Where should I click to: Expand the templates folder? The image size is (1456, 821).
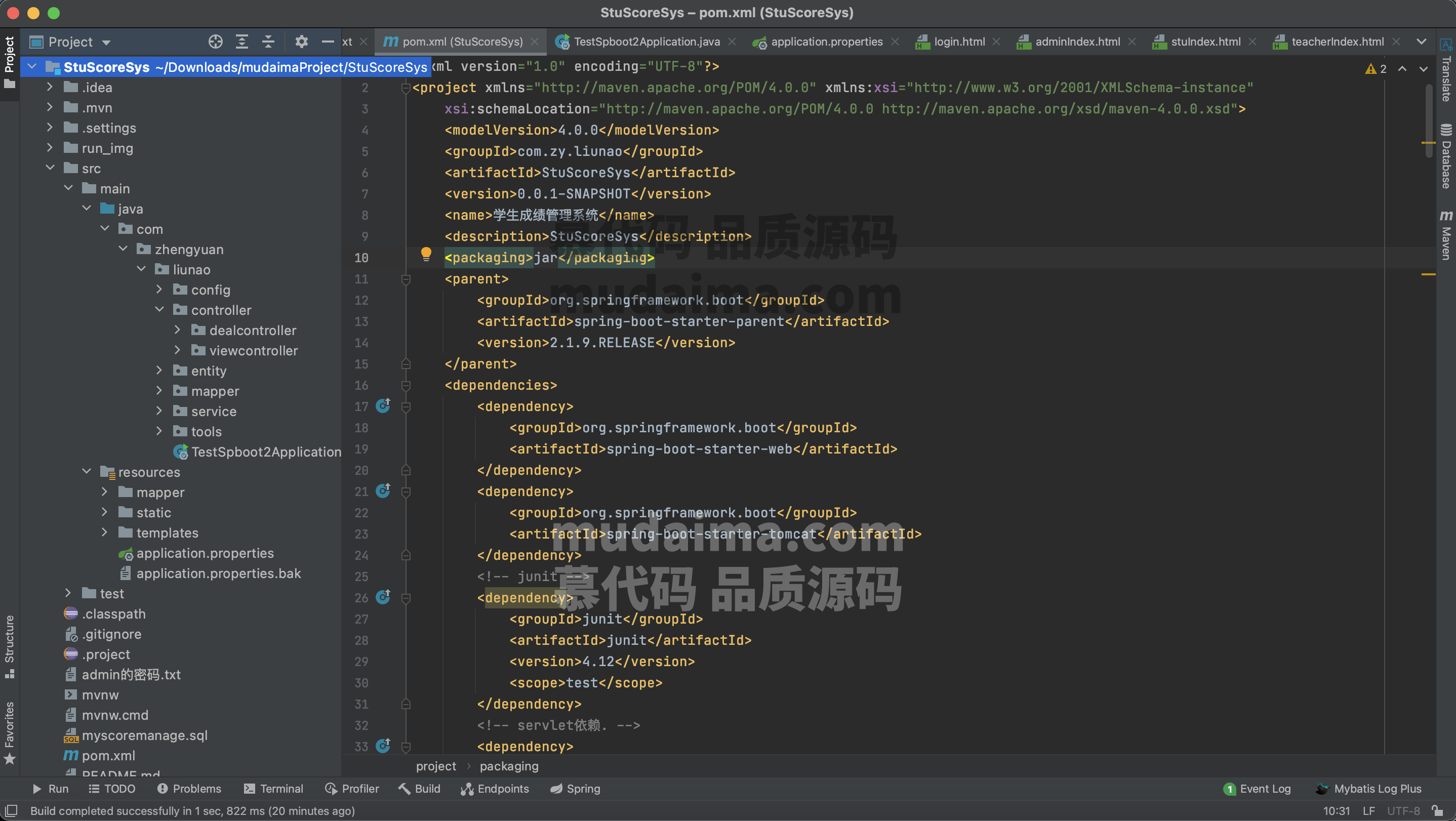pos(105,532)
